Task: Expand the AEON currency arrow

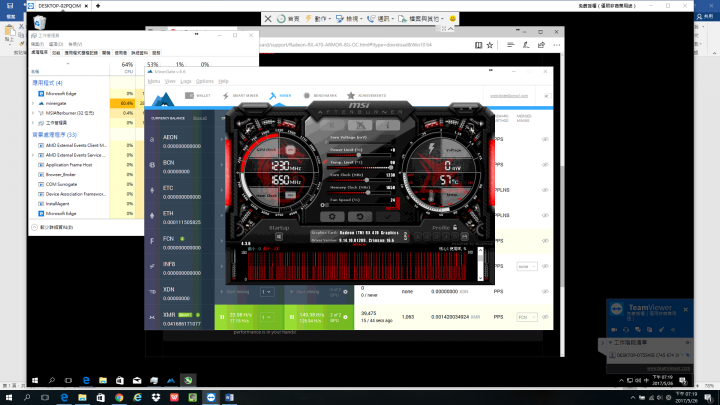Action: 222,140
